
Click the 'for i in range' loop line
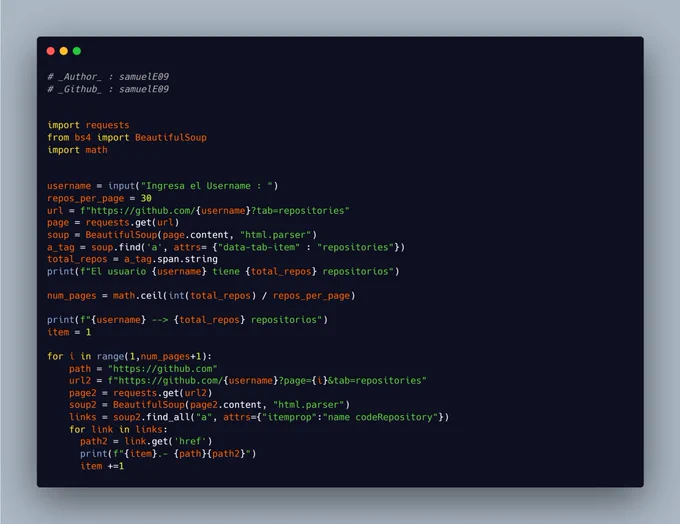click(129, 357)
